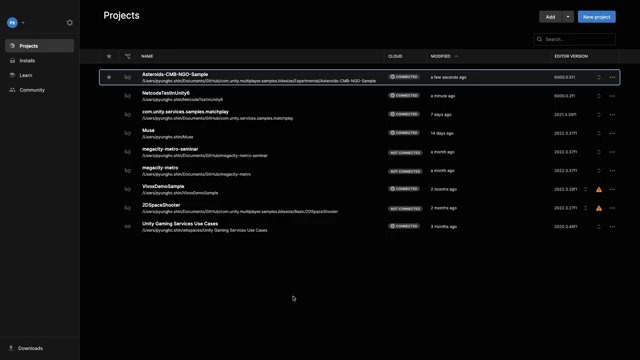Change editor version for NetcodeTestInUnity6
This screenshot has height=360, width=640.
(599, 96)
